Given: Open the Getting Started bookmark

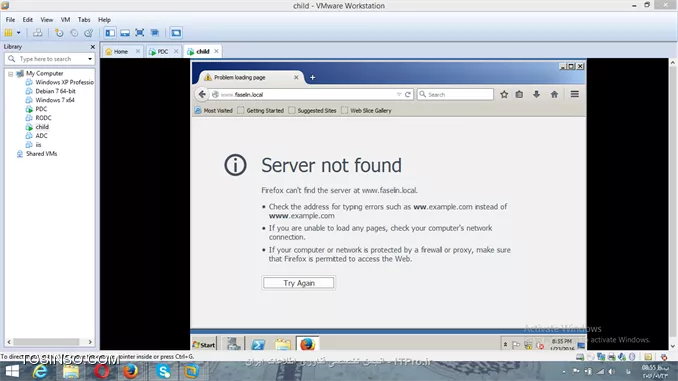Looking at the screenshot, I should point(261,111).
